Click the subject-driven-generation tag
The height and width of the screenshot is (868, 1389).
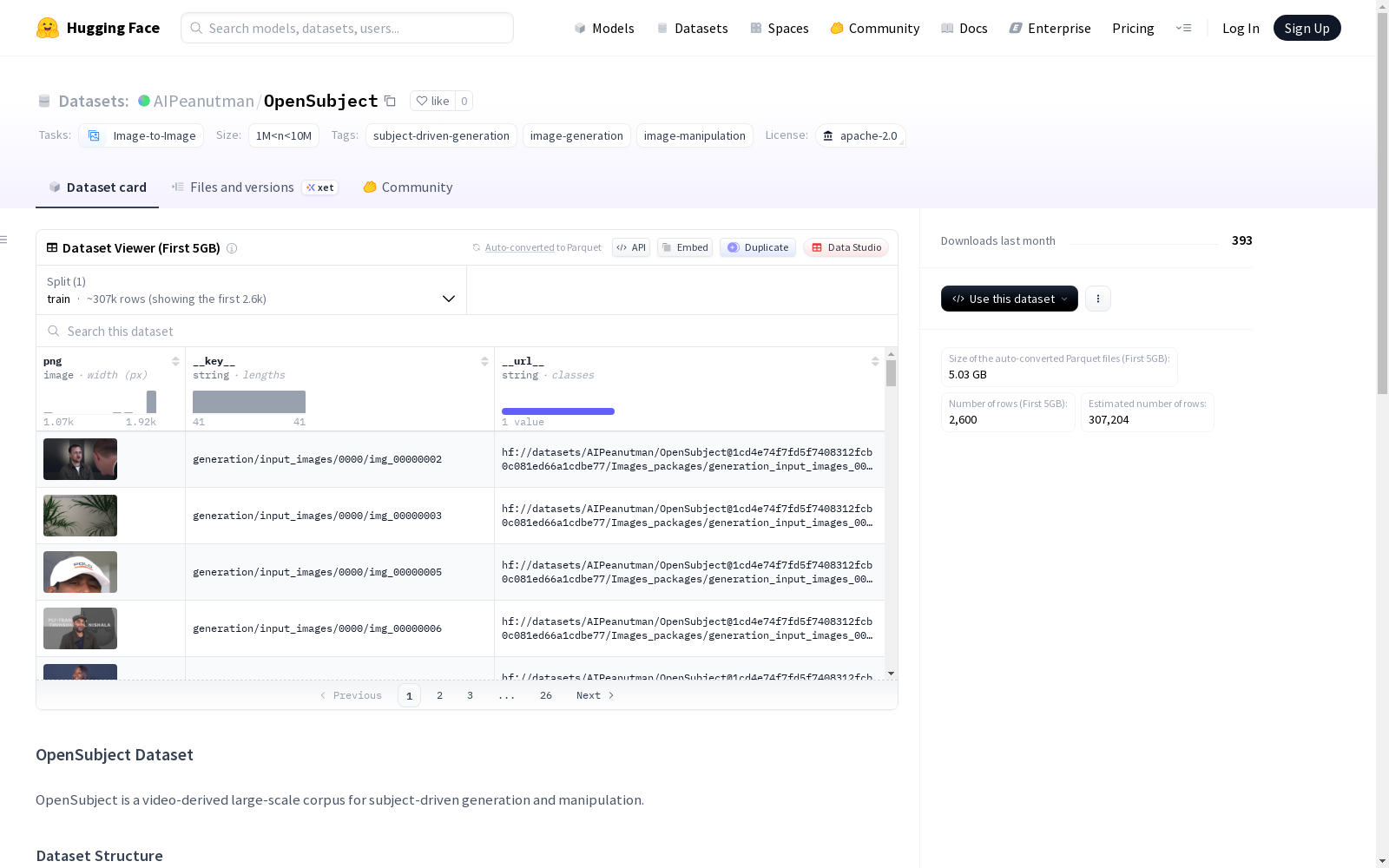(x=441, y=135)
